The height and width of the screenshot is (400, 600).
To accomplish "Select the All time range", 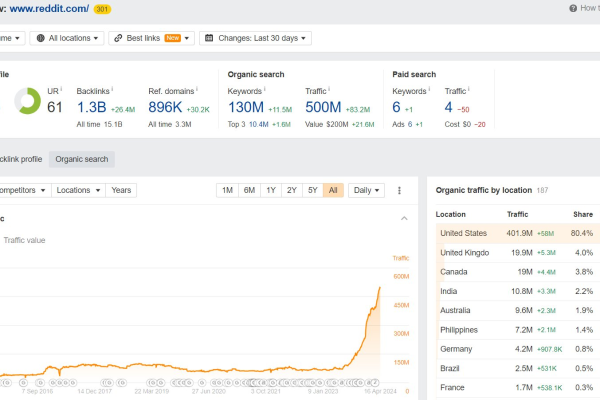I will pos(333,190).
